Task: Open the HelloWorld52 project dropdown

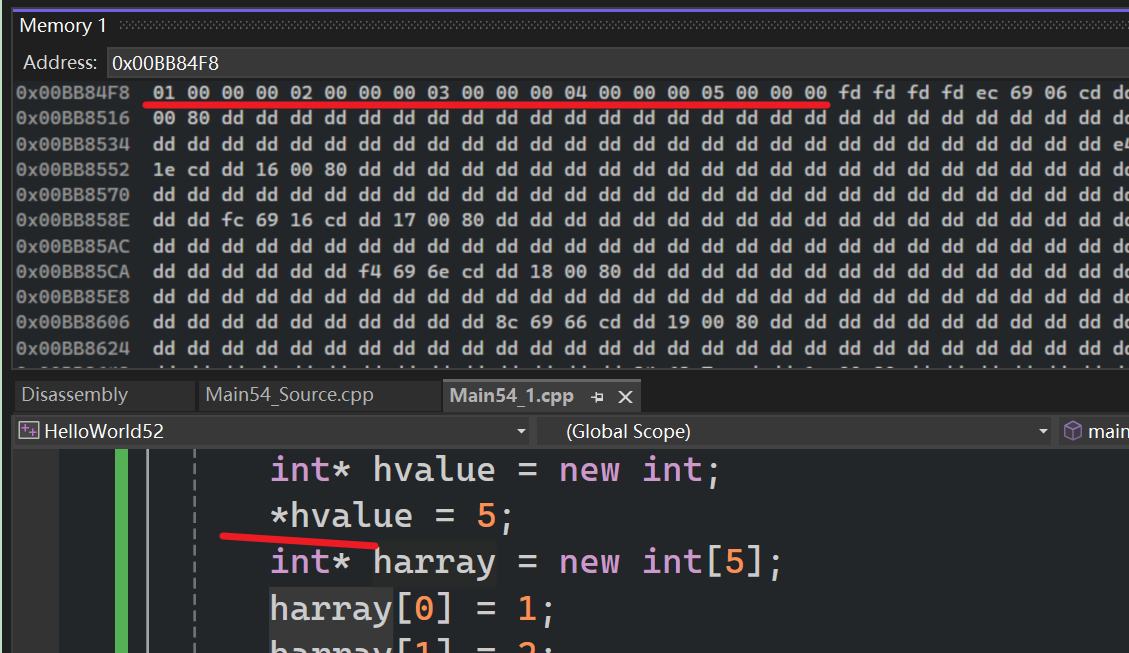Action: tap(520, 431)
